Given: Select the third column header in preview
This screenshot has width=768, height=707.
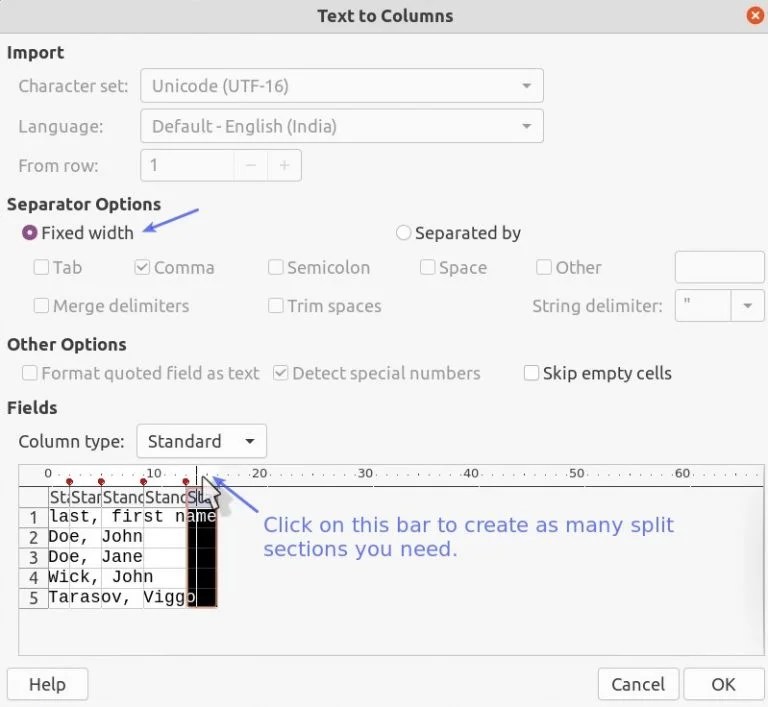Looking at the screenshot, I should pos(122,497).
